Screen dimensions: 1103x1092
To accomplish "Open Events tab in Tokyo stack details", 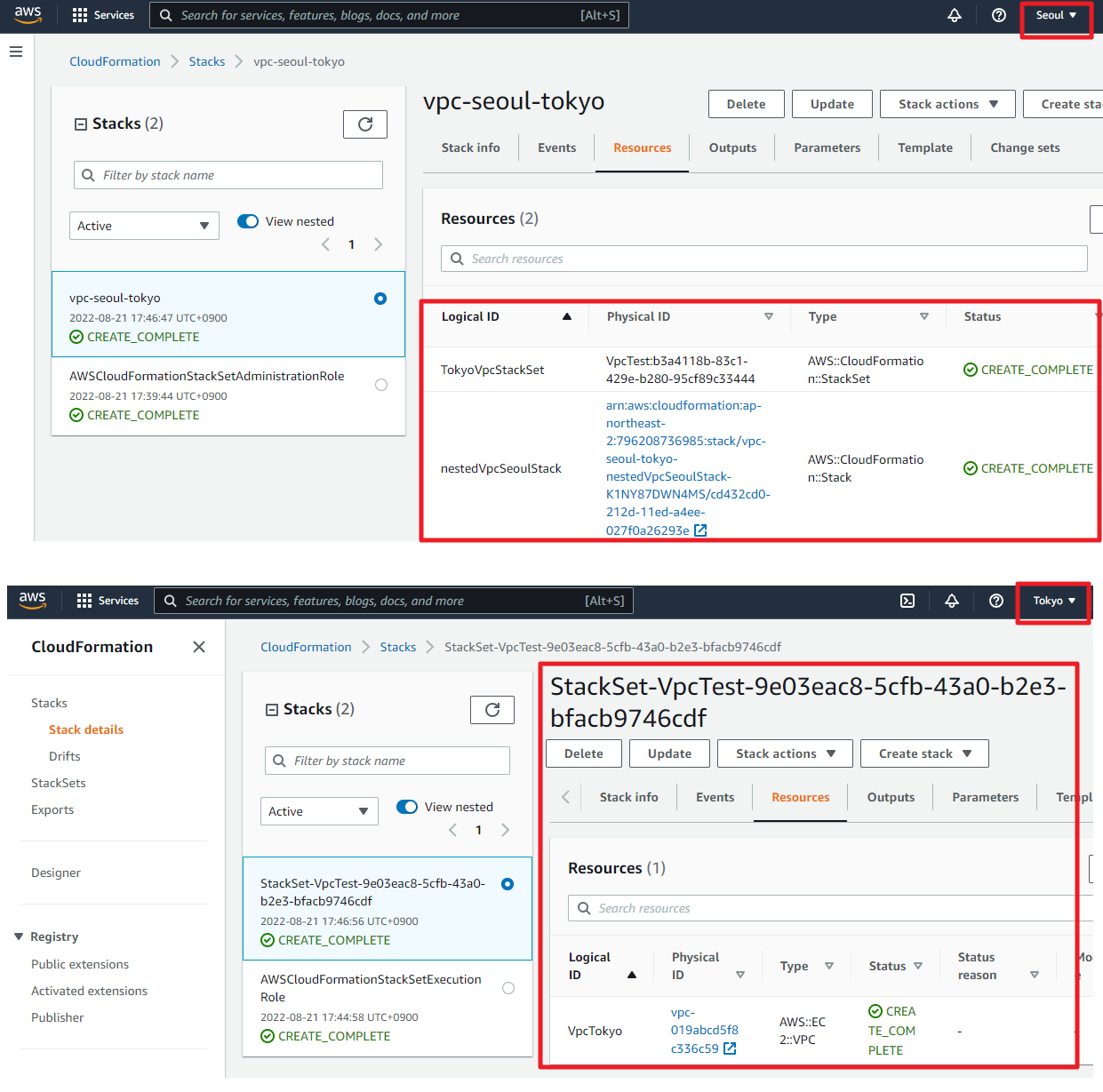I will [x=715, y=797].
